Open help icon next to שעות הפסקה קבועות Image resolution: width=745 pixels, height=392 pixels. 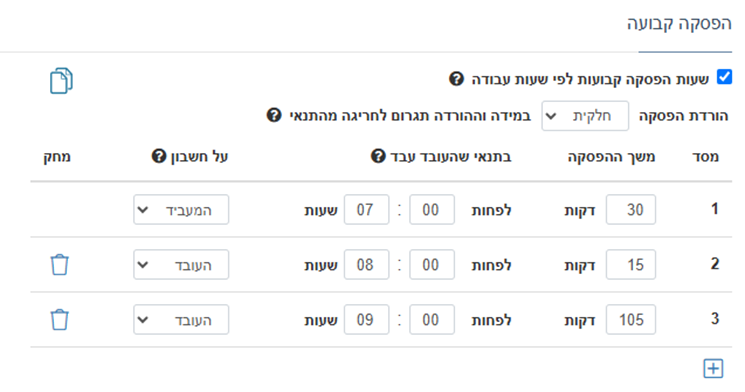coord(456,79)
